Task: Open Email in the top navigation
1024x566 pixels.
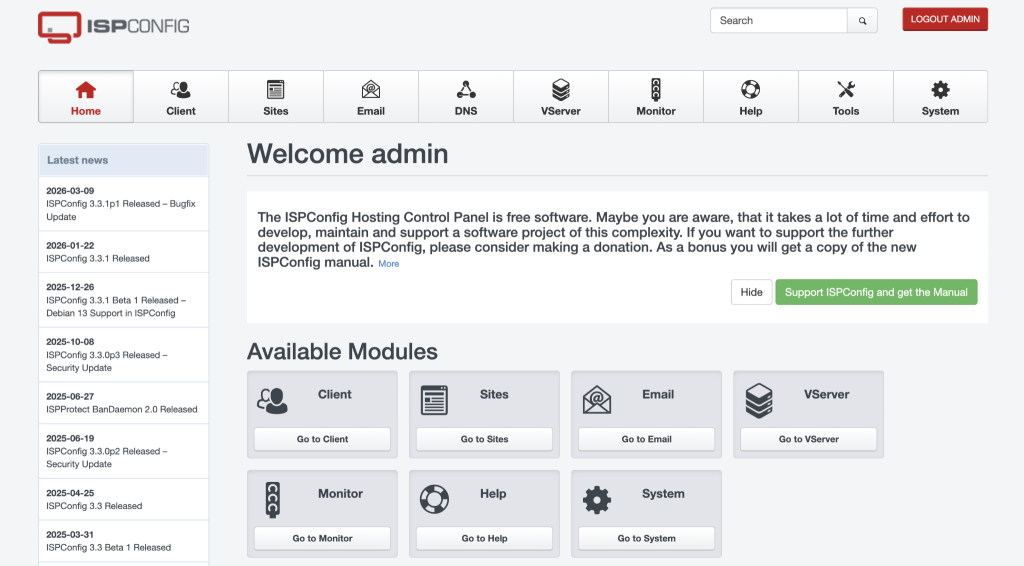Action: (371, 97)
